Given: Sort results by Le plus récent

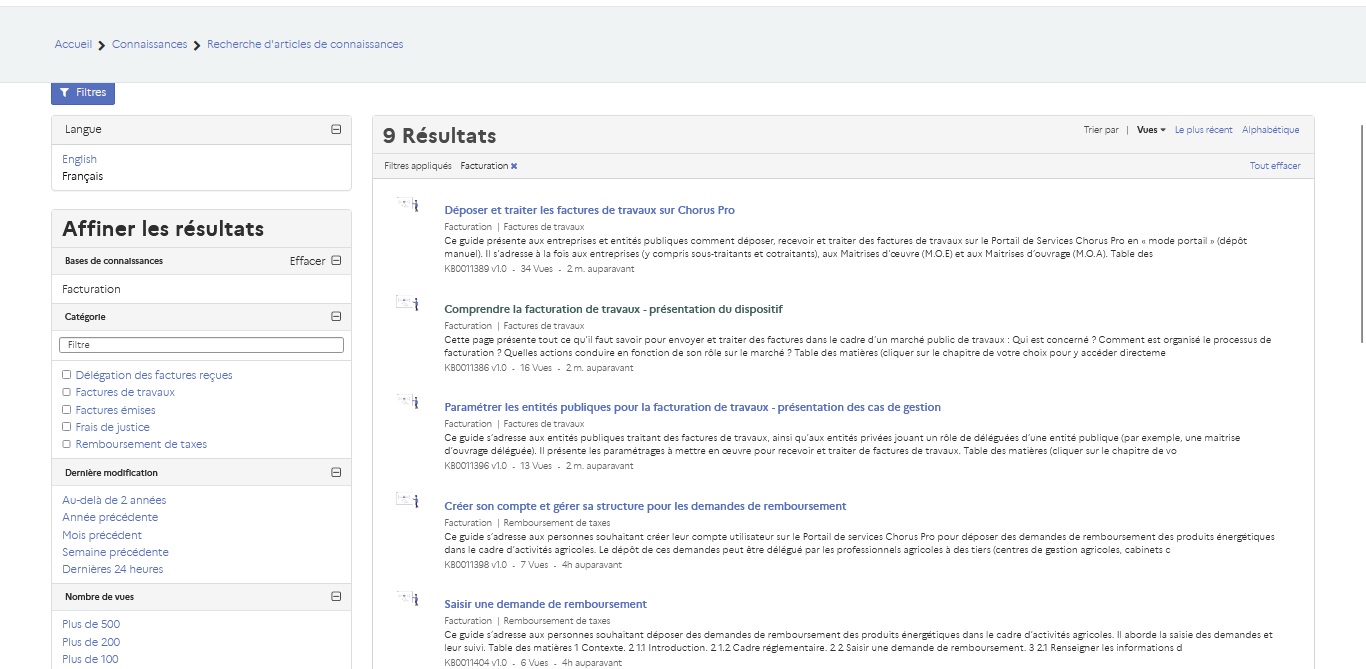Looking at the screenshot, I should point(1203,130).
